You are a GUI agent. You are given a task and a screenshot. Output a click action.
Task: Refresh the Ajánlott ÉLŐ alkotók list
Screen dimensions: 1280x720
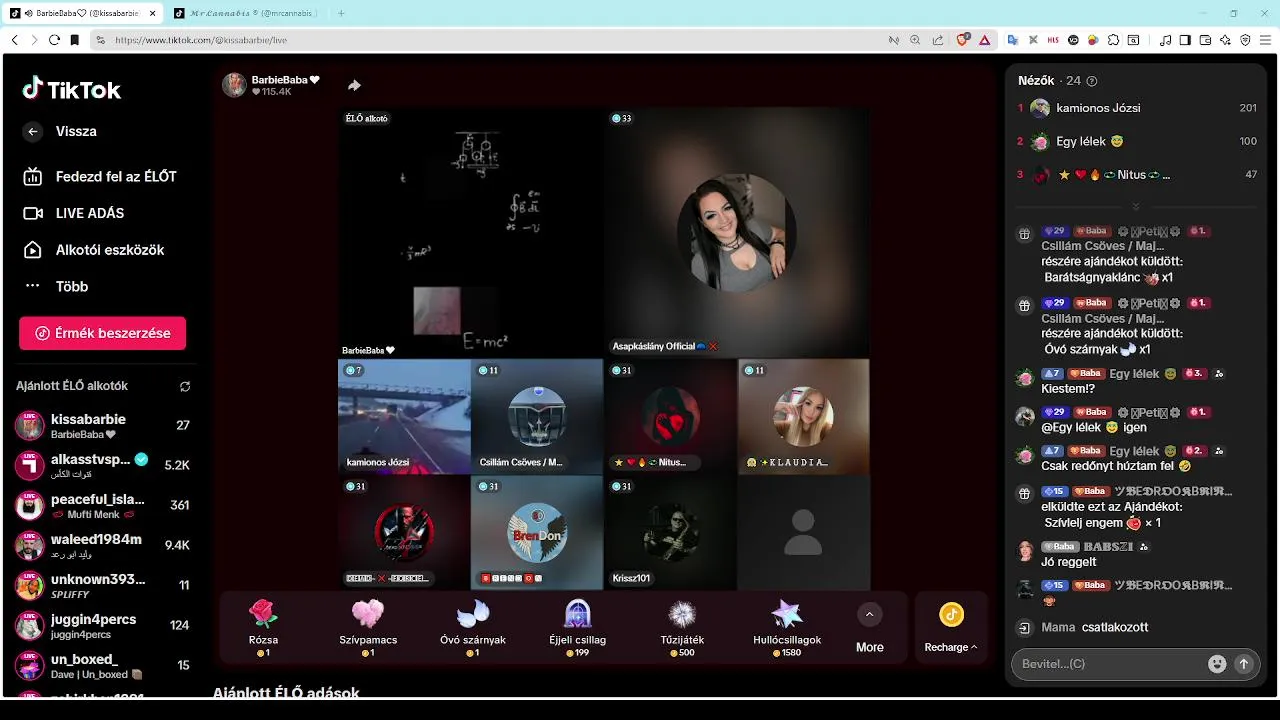(x=185, y=386)
